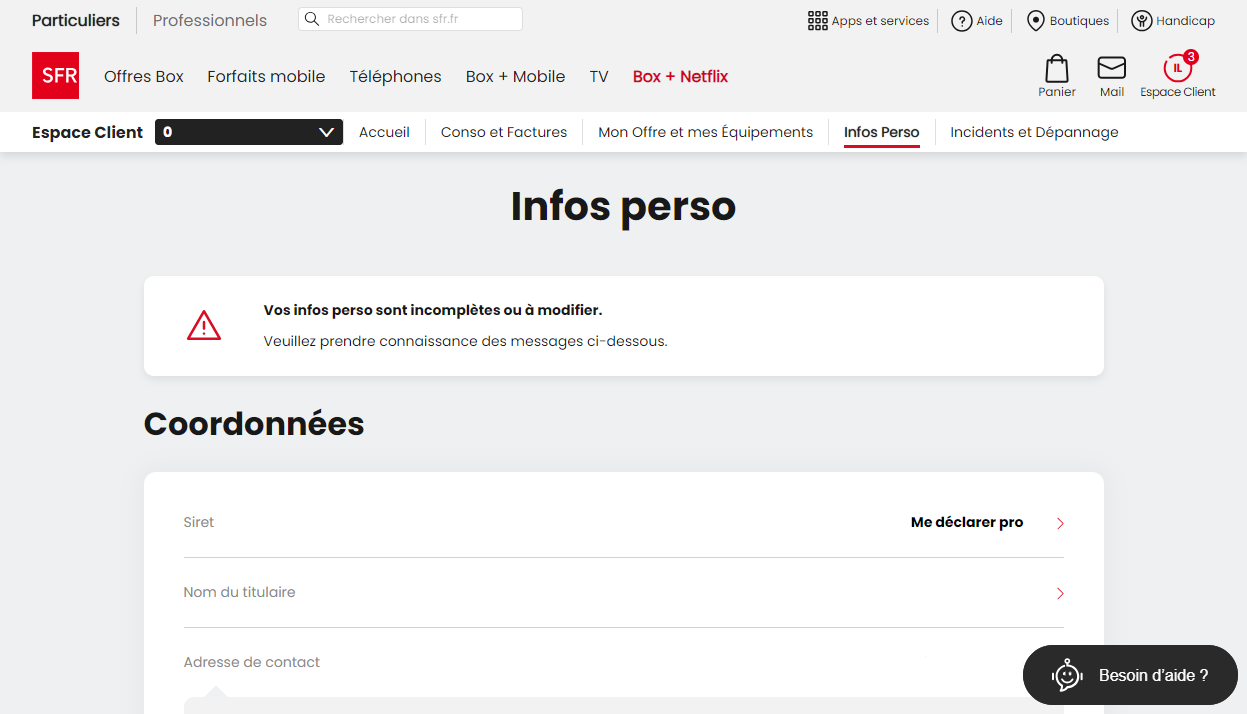Click the Espace Client heading label
This screenshot has width=1247, height=714.
pos(88,132)
